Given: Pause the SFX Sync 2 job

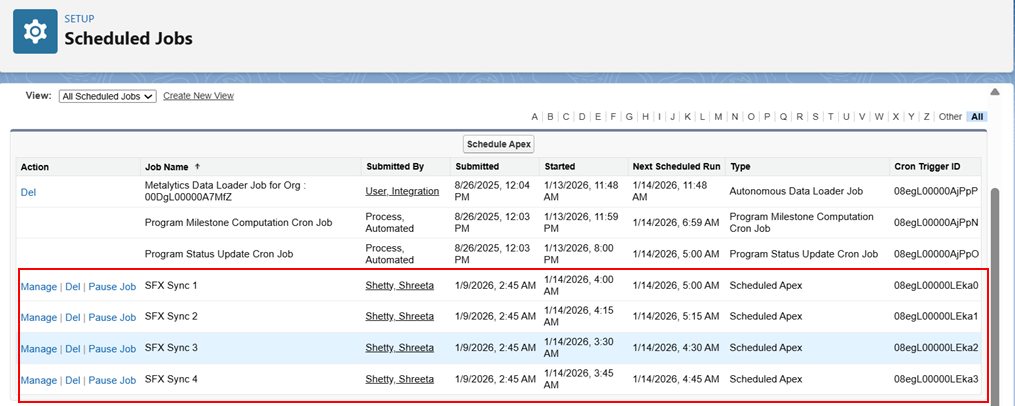Looking at the screenshot, I should pos(112,318).
